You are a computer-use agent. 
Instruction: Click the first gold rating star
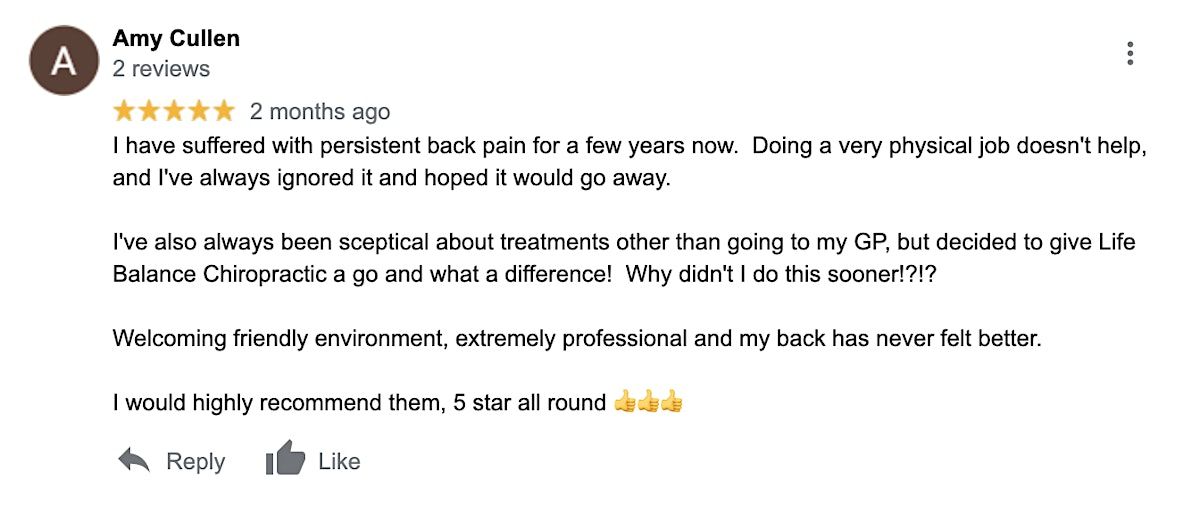click(125, 110)
